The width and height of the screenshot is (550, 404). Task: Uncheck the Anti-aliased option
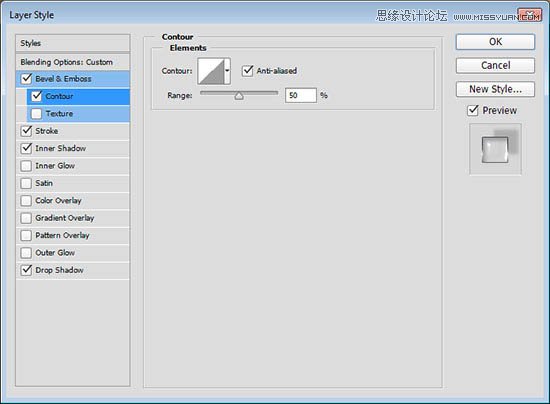coord(248,70)
